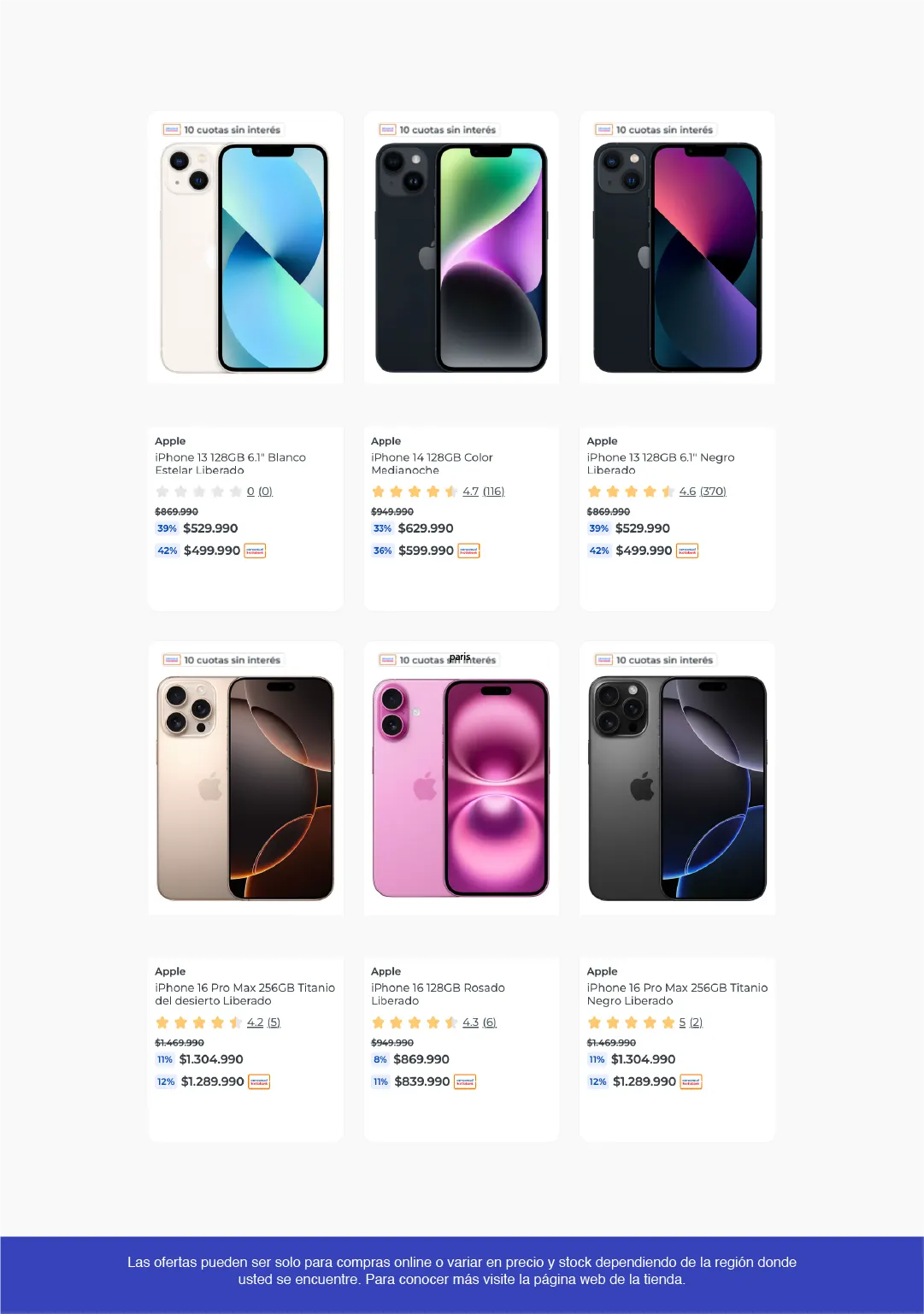
Task: Open the iPhone 16 Pro Max Titanio Negro title link
Action: point(677,994)
